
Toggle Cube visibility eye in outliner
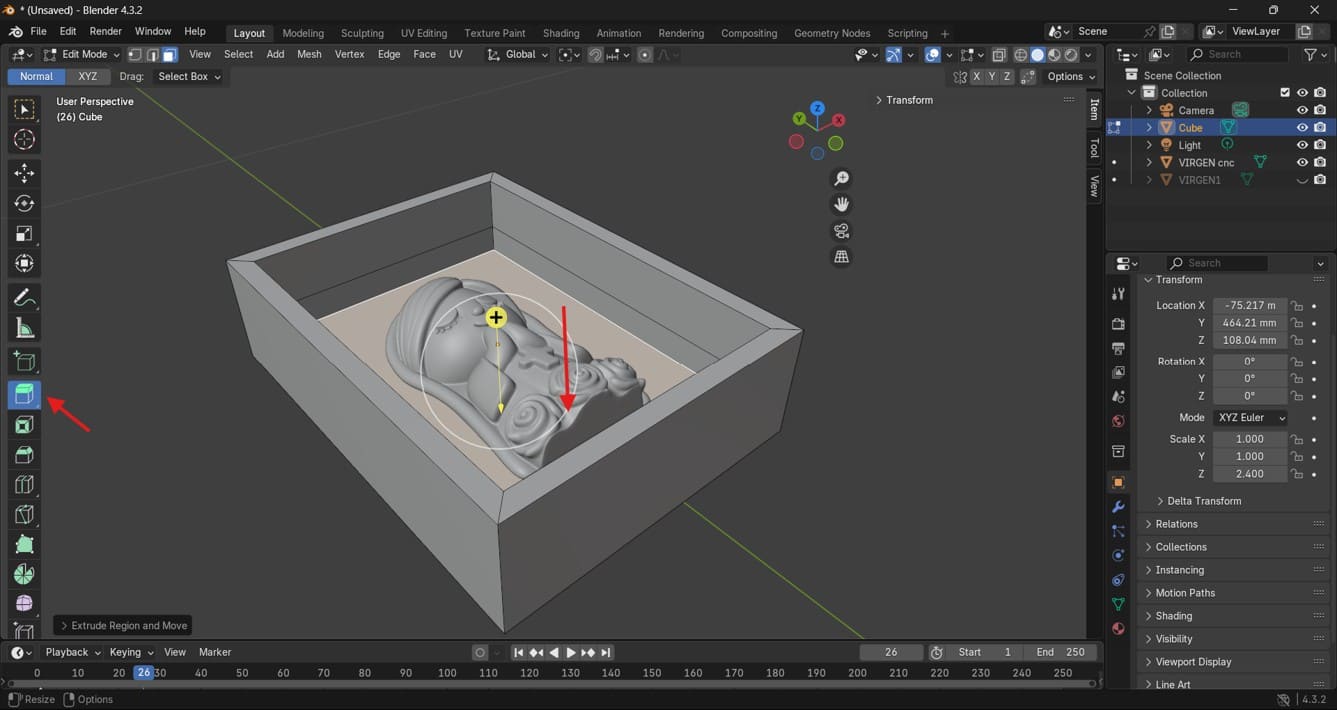[1302, 128]
